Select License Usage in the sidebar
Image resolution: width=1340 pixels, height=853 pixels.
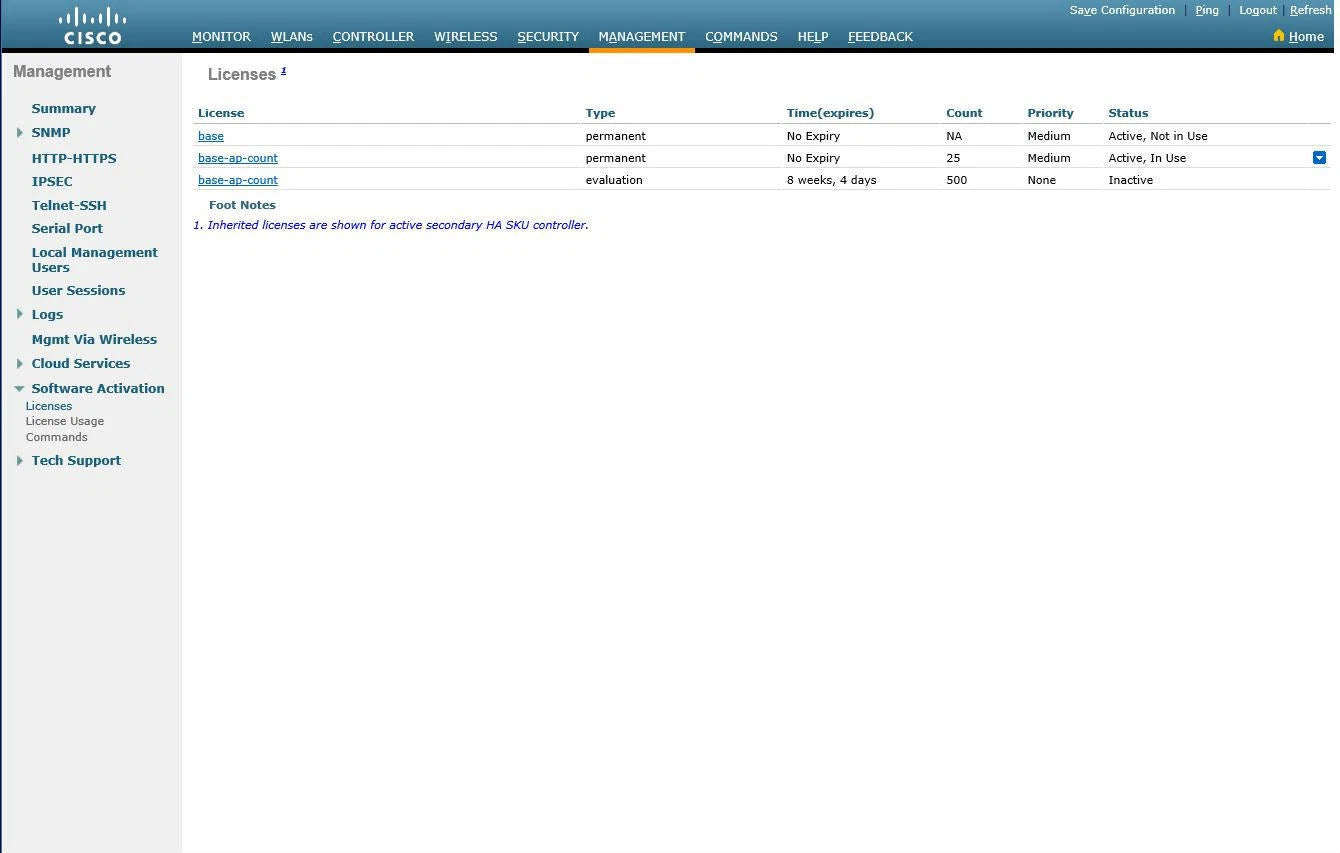pos(65,421)
